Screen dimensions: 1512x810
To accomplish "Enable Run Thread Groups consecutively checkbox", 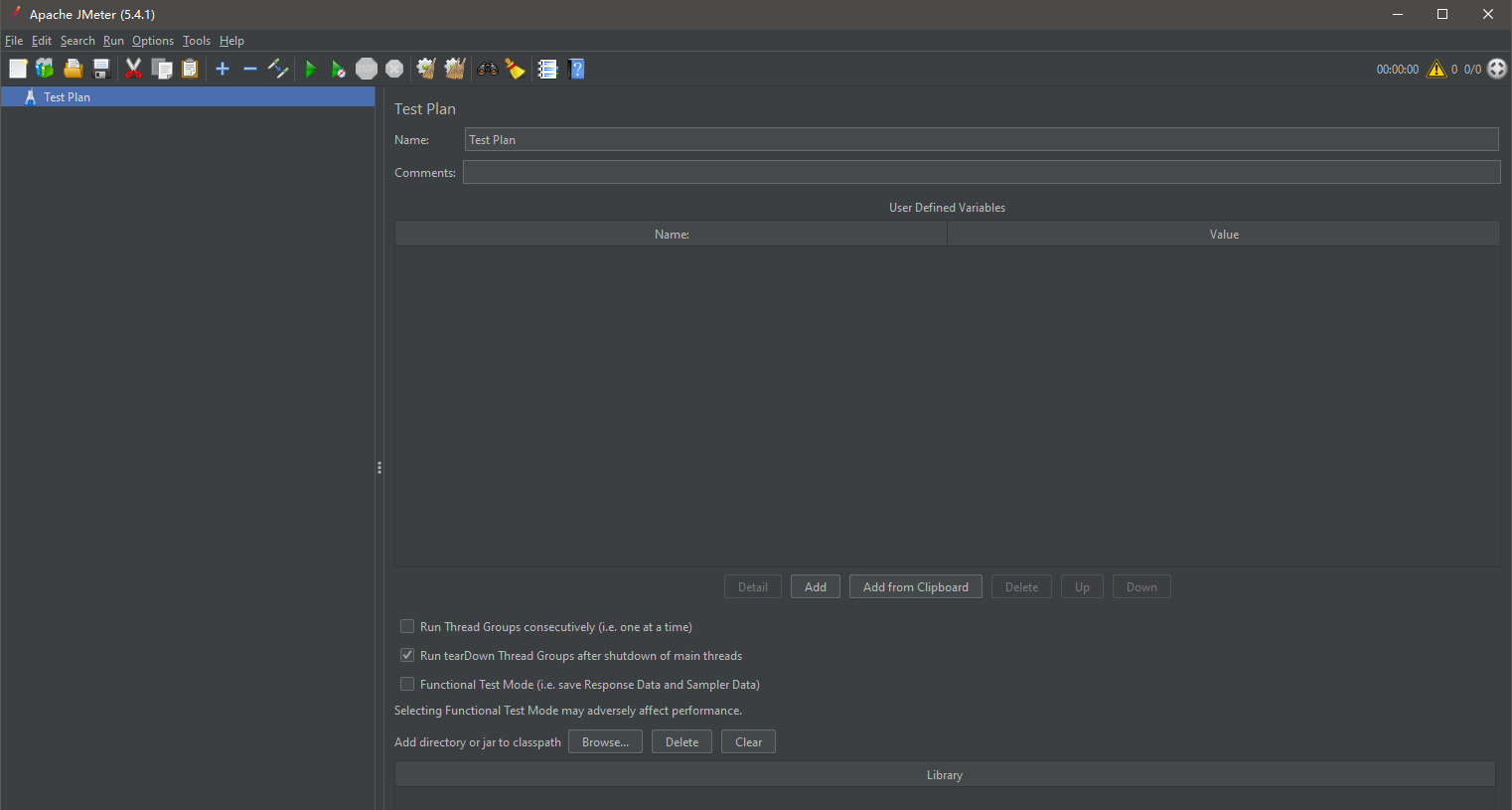I will pos(407,627).
